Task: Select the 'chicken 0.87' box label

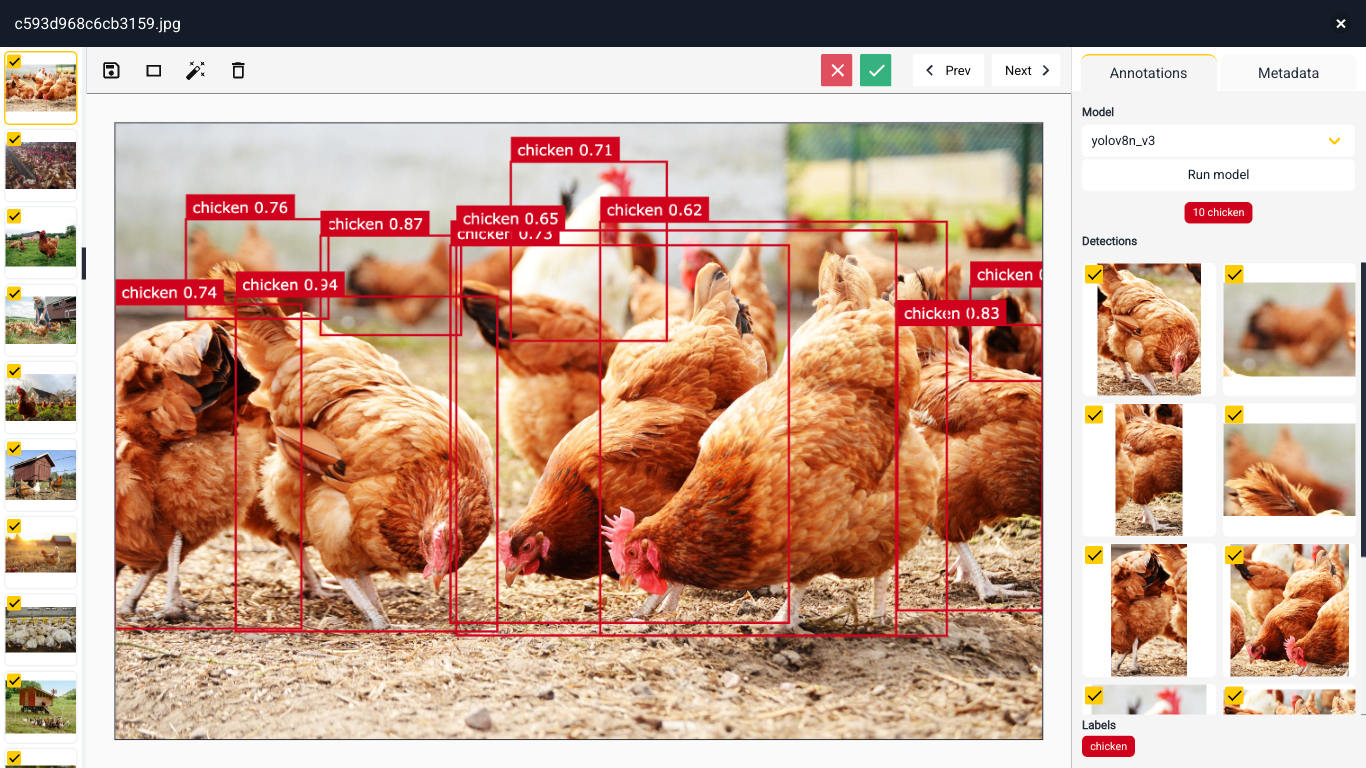Action: click(375, 224)
